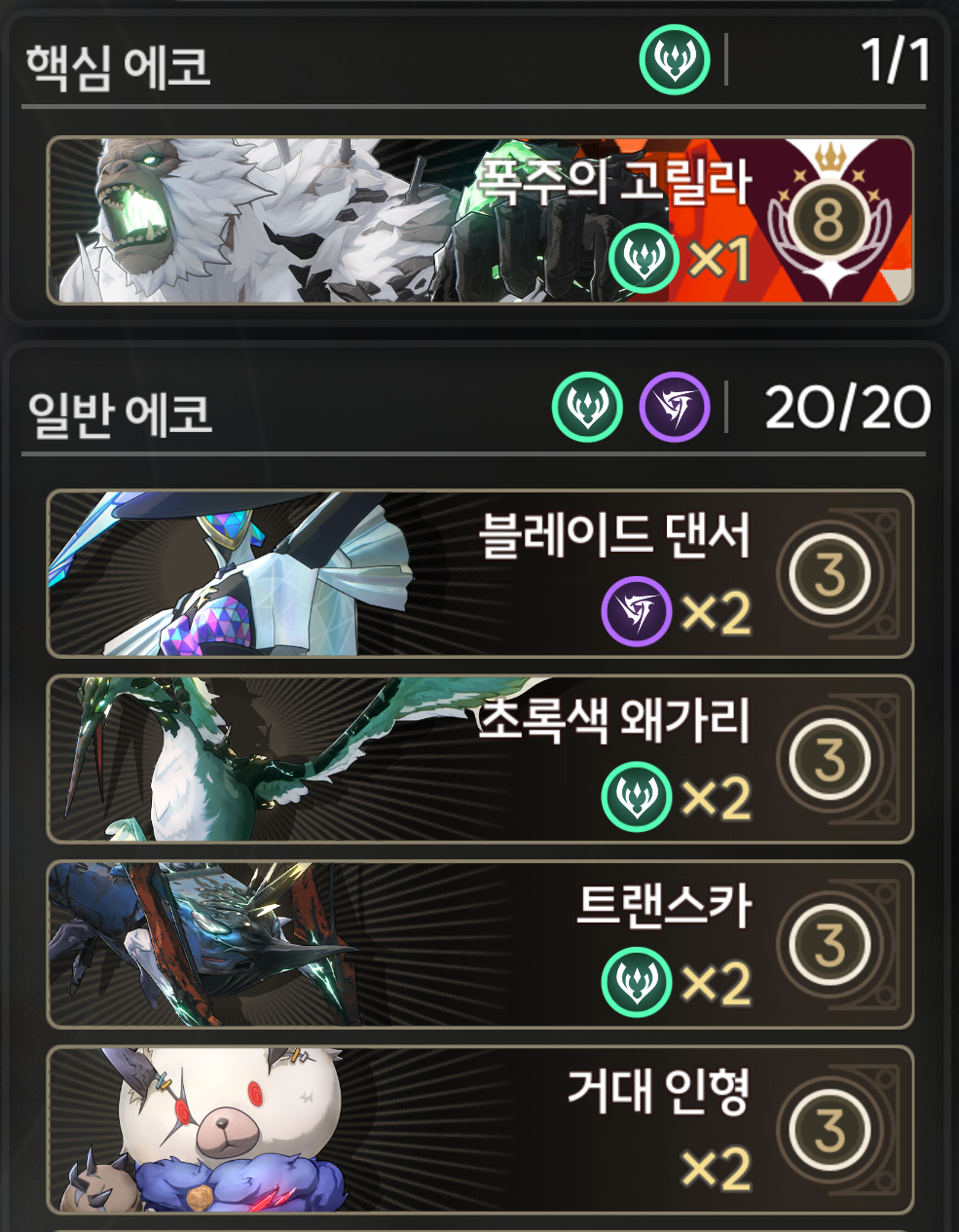Click the cost 3 badge on 초록색 왜가리

pos(830,759)
